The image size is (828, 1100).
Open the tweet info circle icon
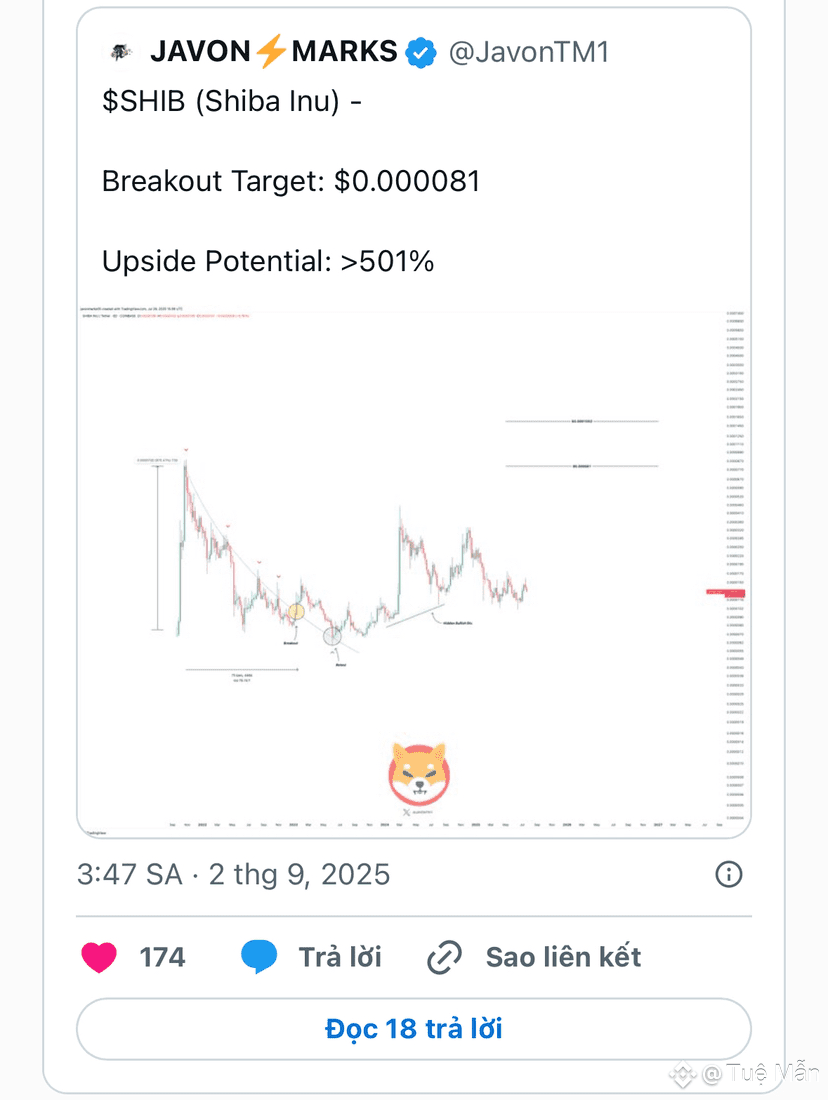[728, 874]
